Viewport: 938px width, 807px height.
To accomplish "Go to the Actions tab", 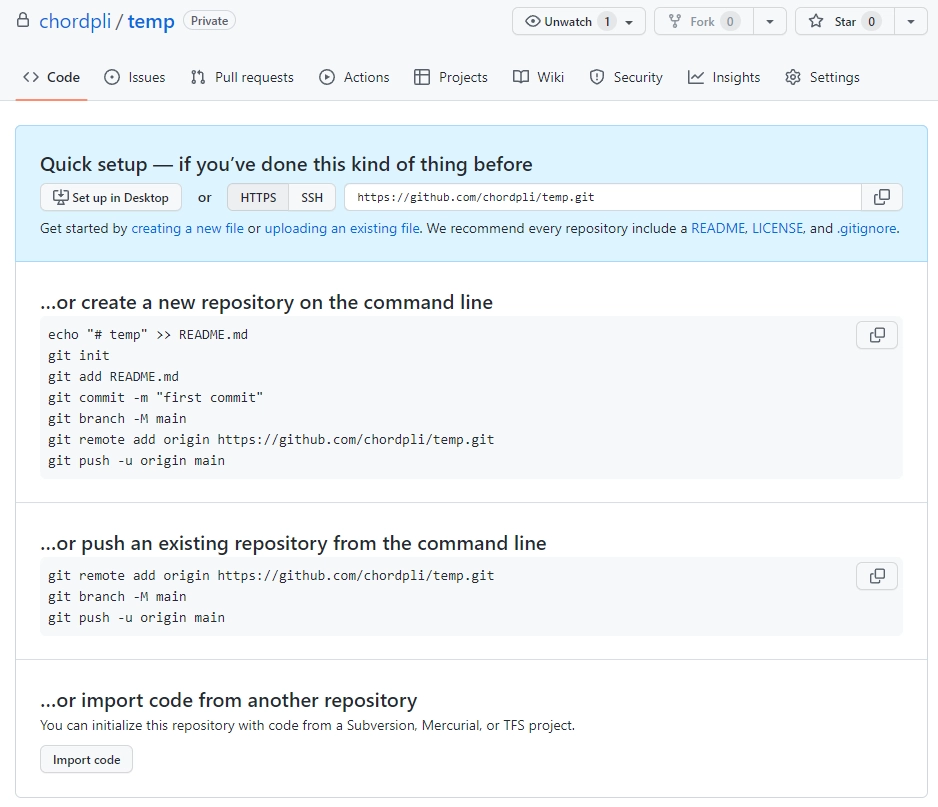I will (x=354, y=77).
